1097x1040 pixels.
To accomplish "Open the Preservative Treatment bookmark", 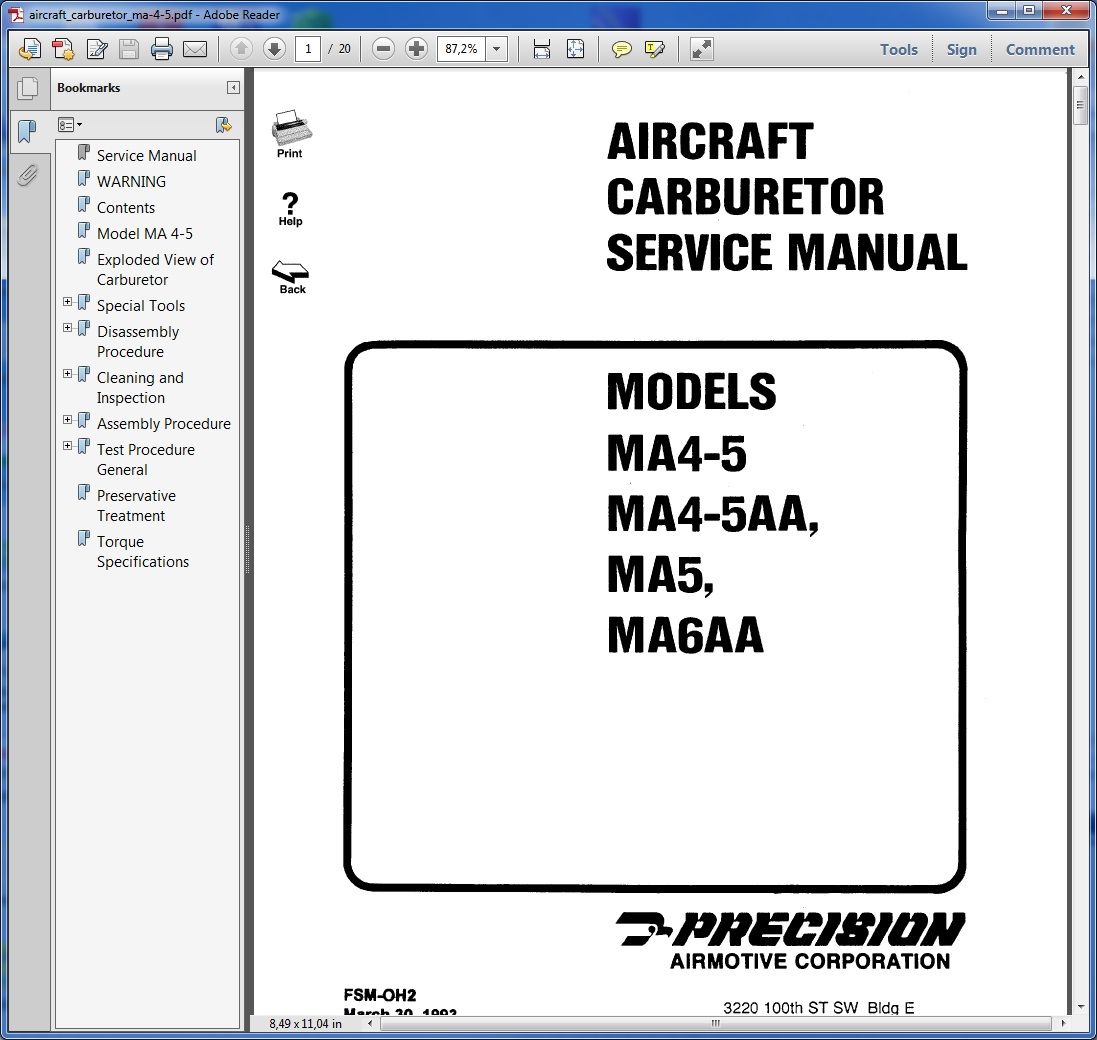I will point(136,506).
